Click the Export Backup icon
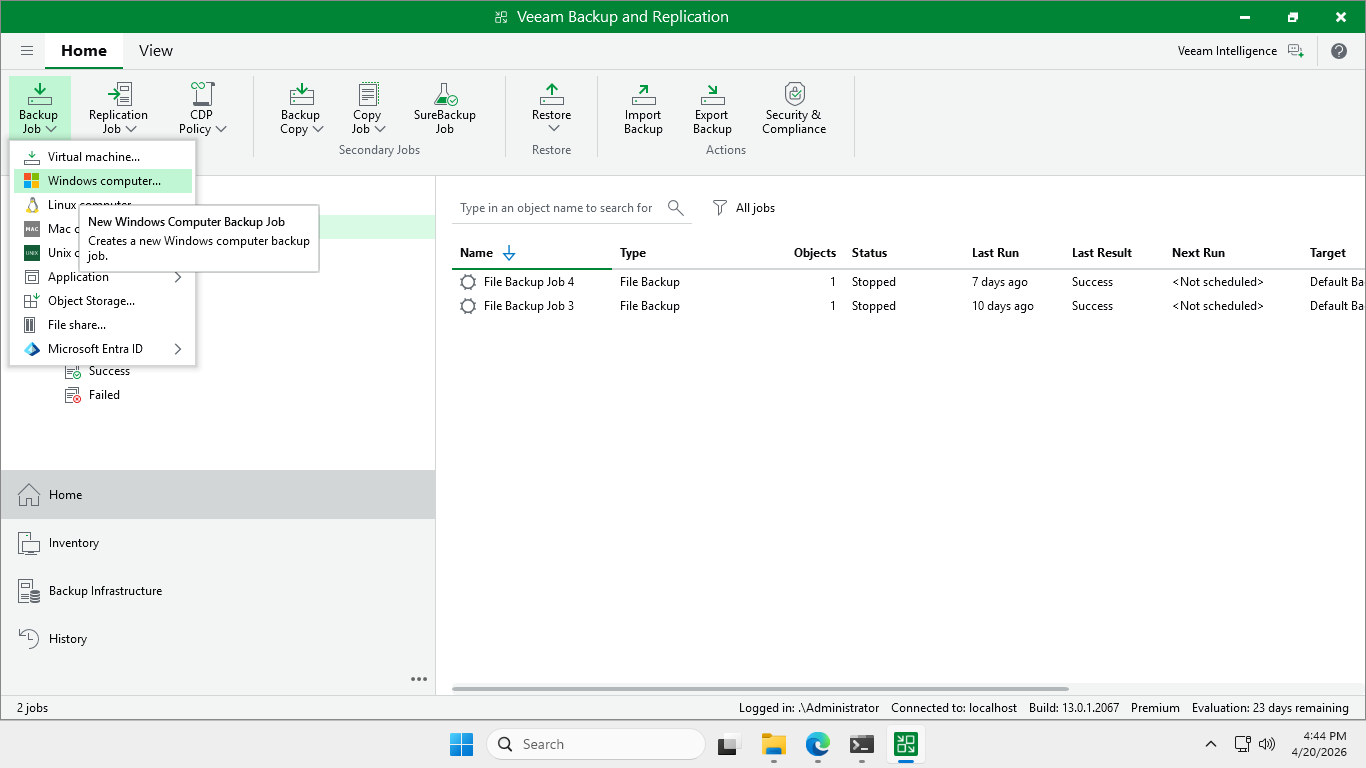 [x=712, y=95]
